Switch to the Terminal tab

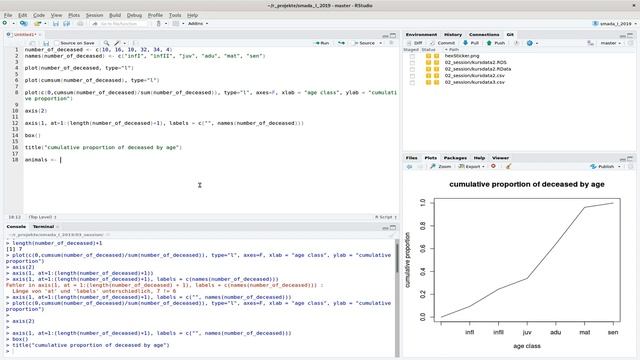[x=43, y=227]
